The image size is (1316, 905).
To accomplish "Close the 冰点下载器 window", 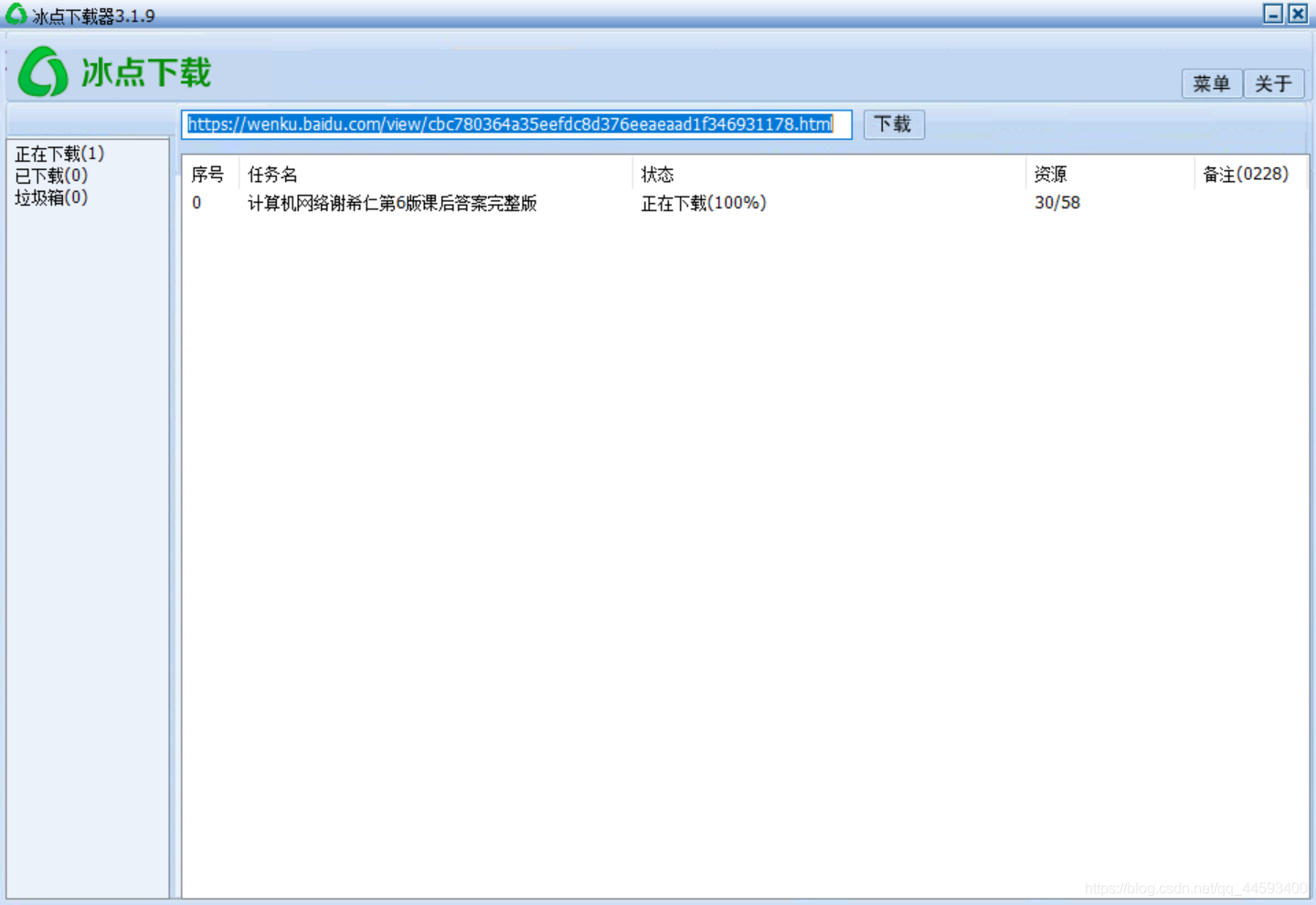I will [1298, 14].
